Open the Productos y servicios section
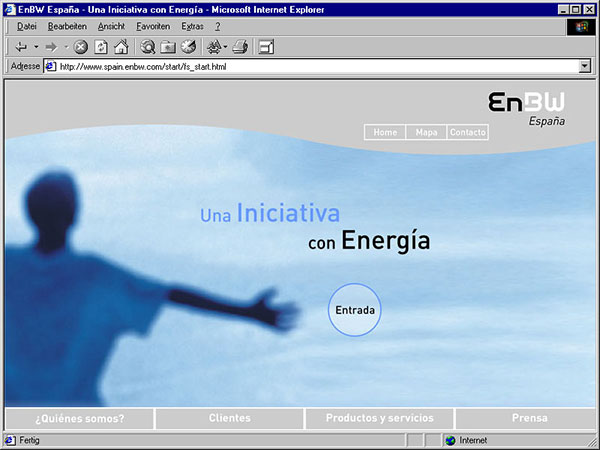This screenshot has height=450, width=600. tap(380, 418)
